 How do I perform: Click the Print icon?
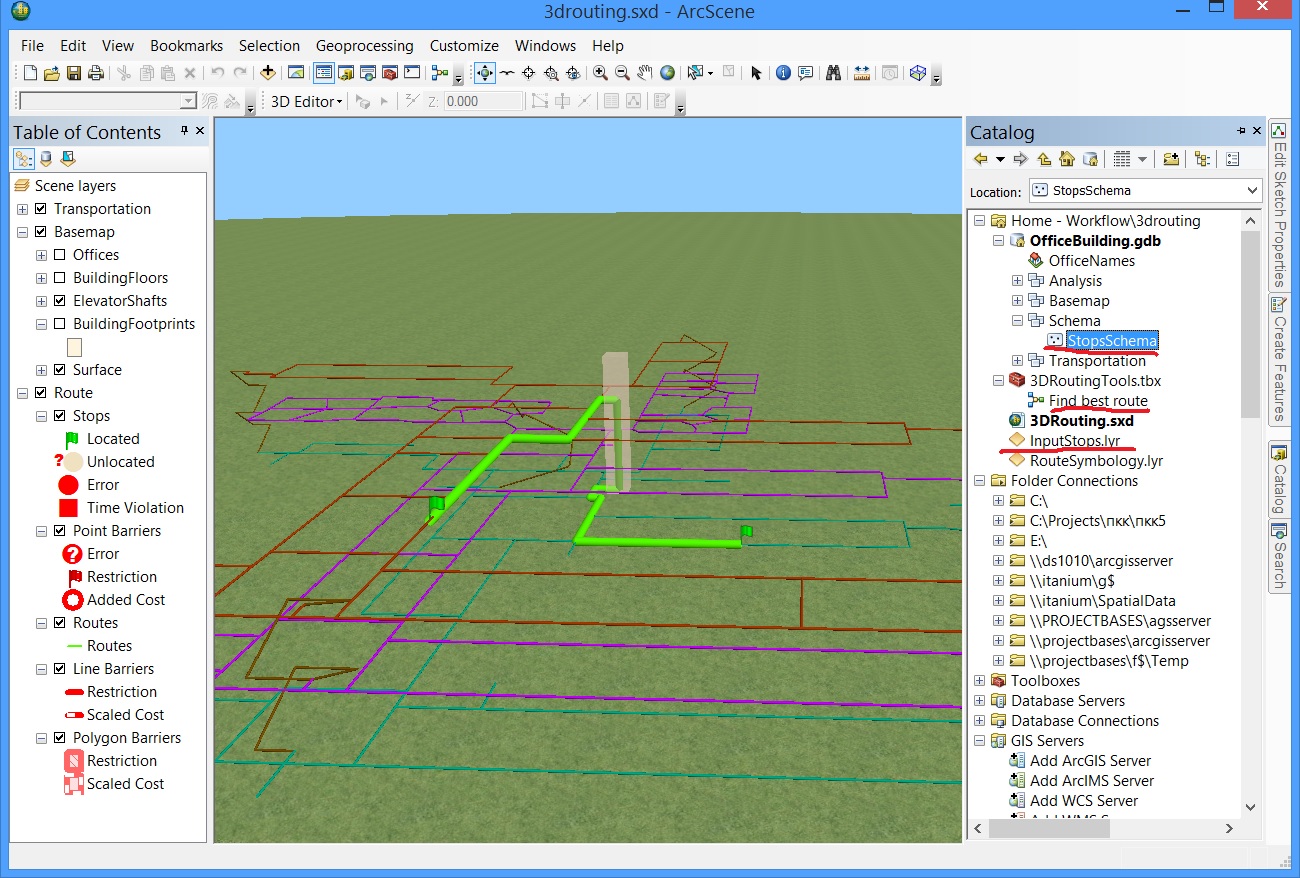tap(96, 73)
